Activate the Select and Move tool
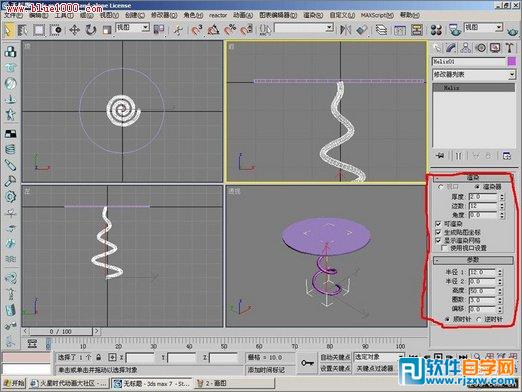 click(x=74, y=30)
